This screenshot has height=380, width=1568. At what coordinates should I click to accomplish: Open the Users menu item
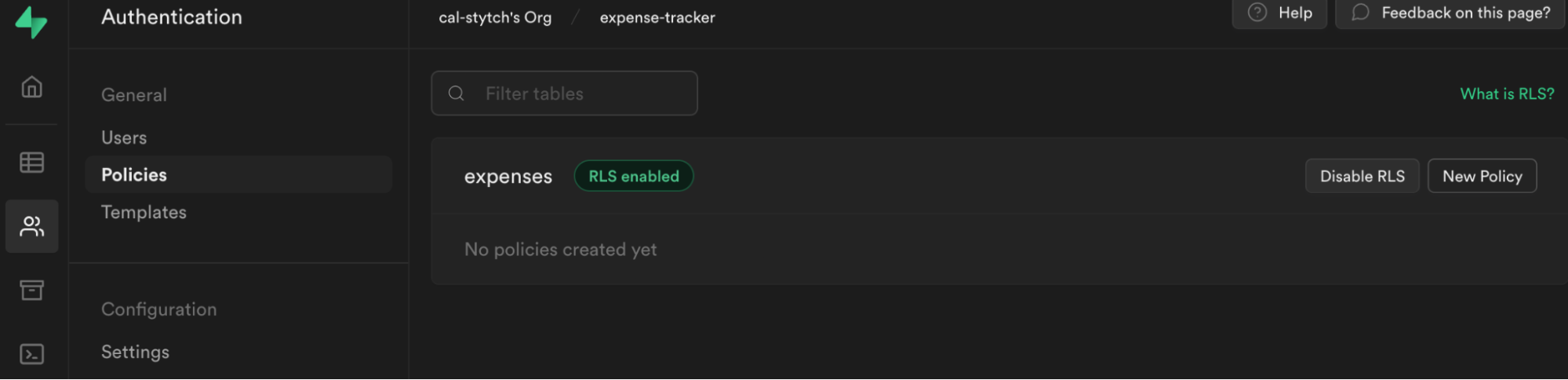[124, 137]
